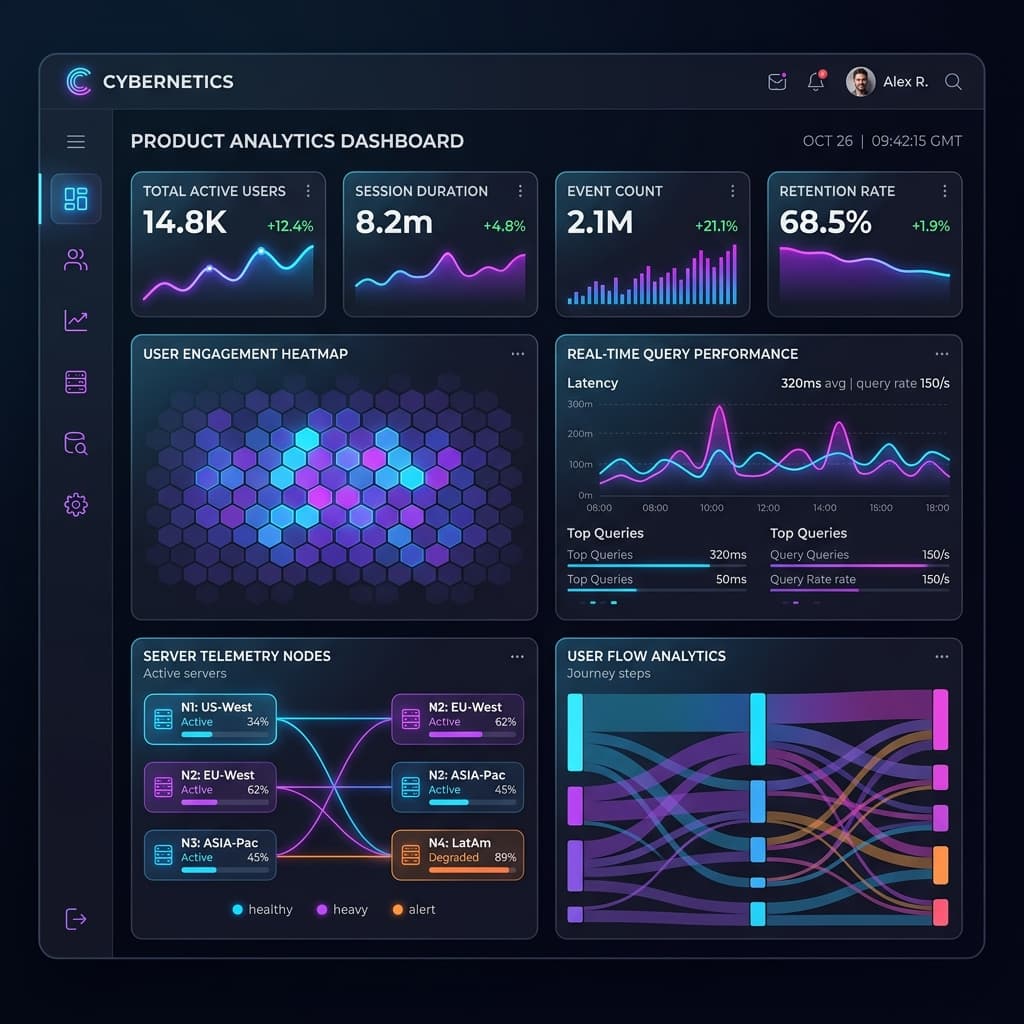Click the orange node in user flow
This screenshot has height=1024, width=1024.
(x=940, y=865)
